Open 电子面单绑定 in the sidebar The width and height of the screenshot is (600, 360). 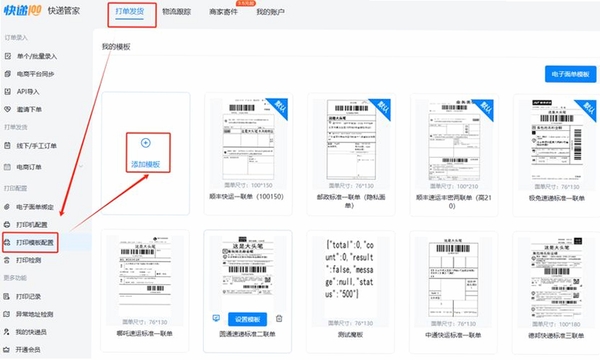(35, 207)
